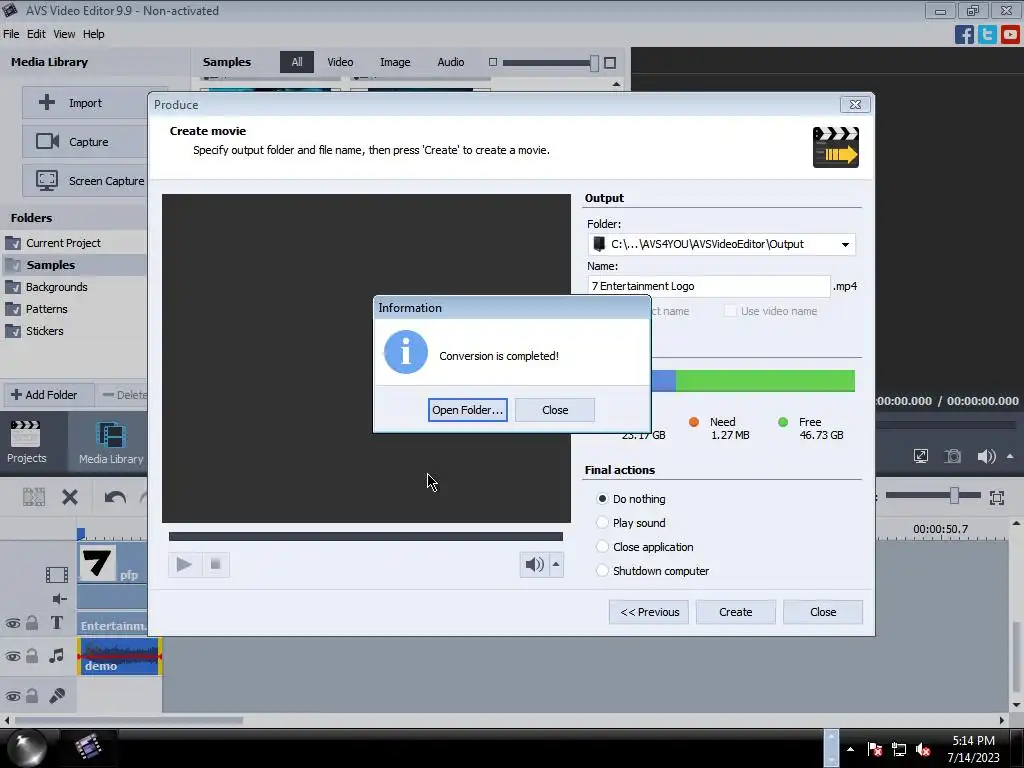Open the Media Library bottom section

point(111,442)
